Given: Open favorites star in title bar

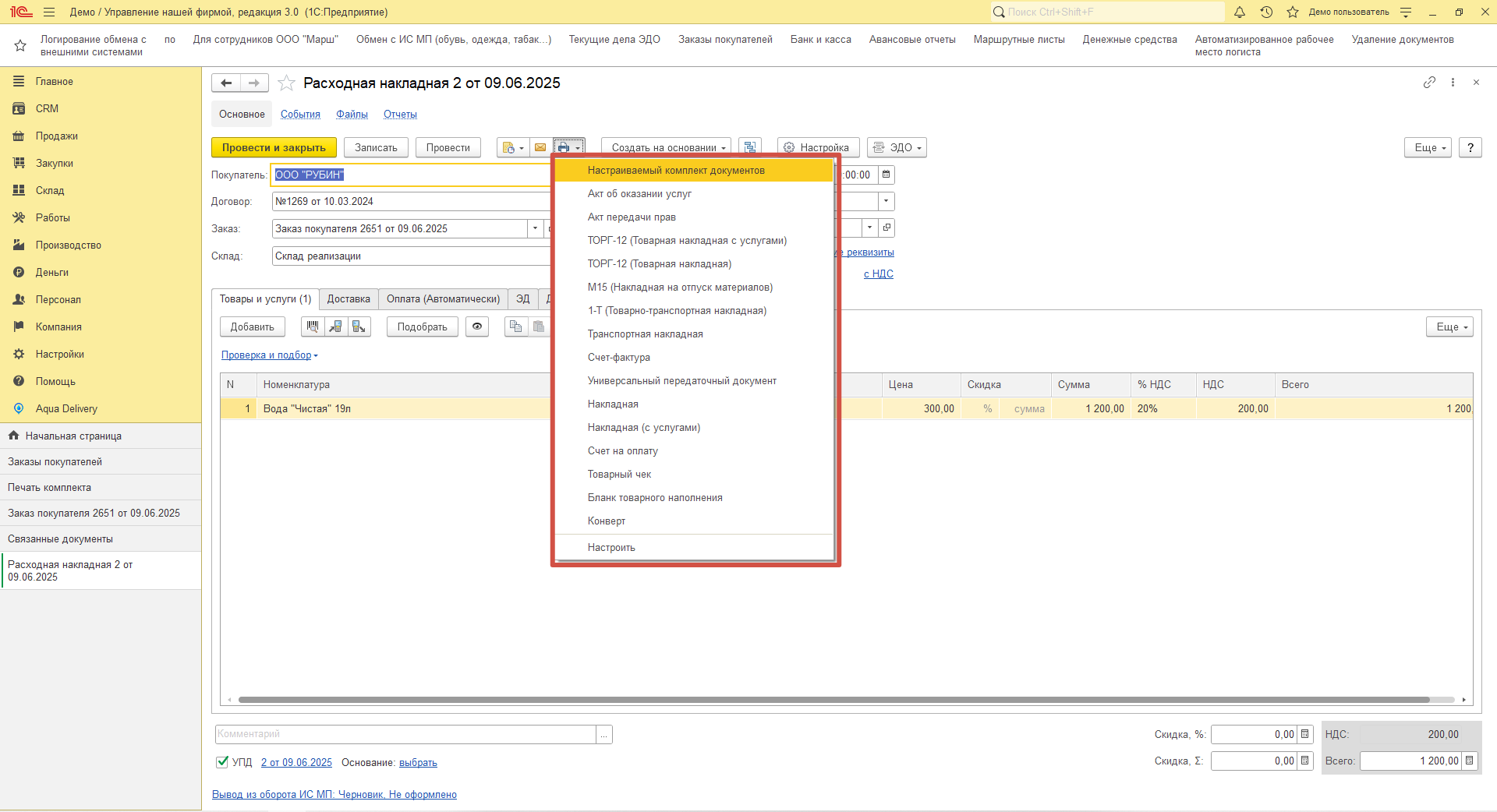Looking at the screenshot, I should (x=1293, y=12).
